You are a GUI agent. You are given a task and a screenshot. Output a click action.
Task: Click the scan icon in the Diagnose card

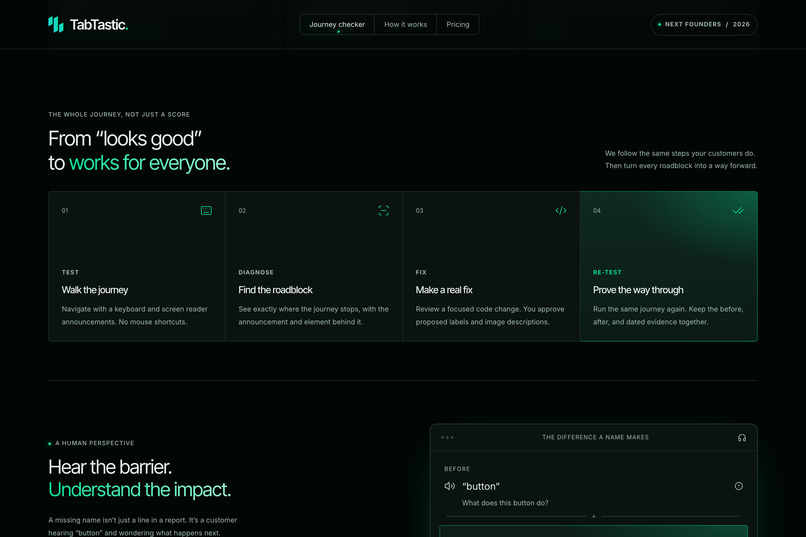tap(383, 210)
